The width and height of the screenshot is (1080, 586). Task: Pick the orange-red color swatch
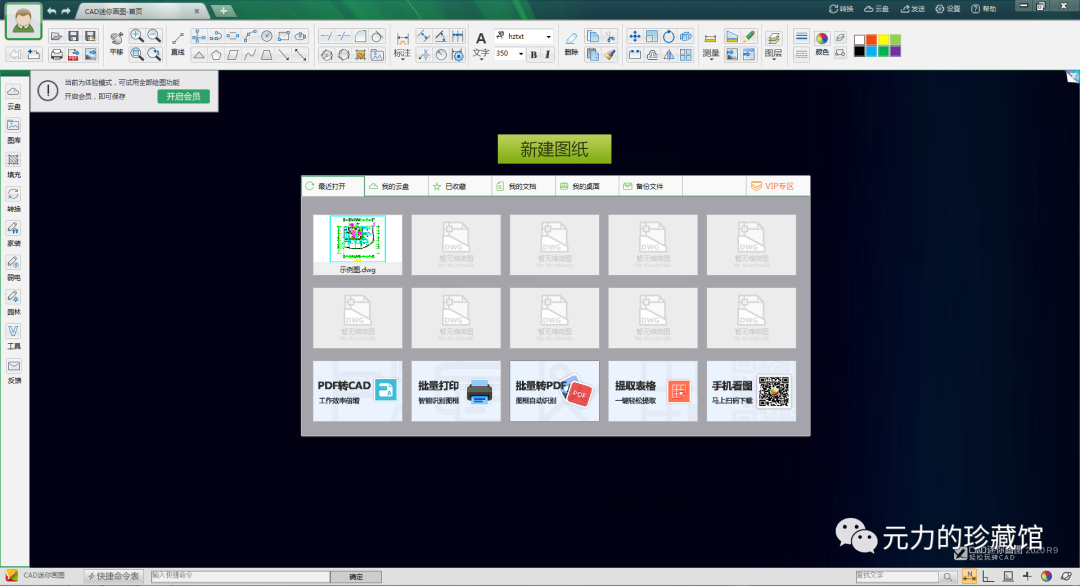tap(871, 40)
